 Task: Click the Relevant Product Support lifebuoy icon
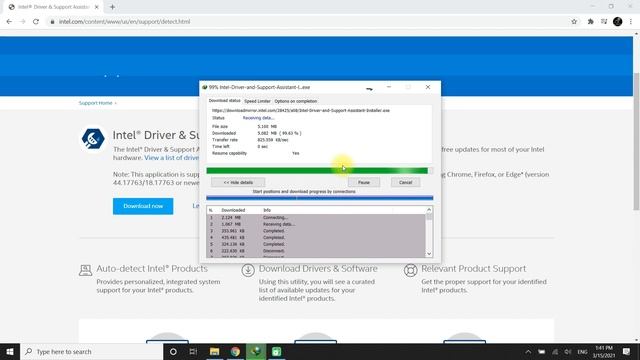pos(410,270)
